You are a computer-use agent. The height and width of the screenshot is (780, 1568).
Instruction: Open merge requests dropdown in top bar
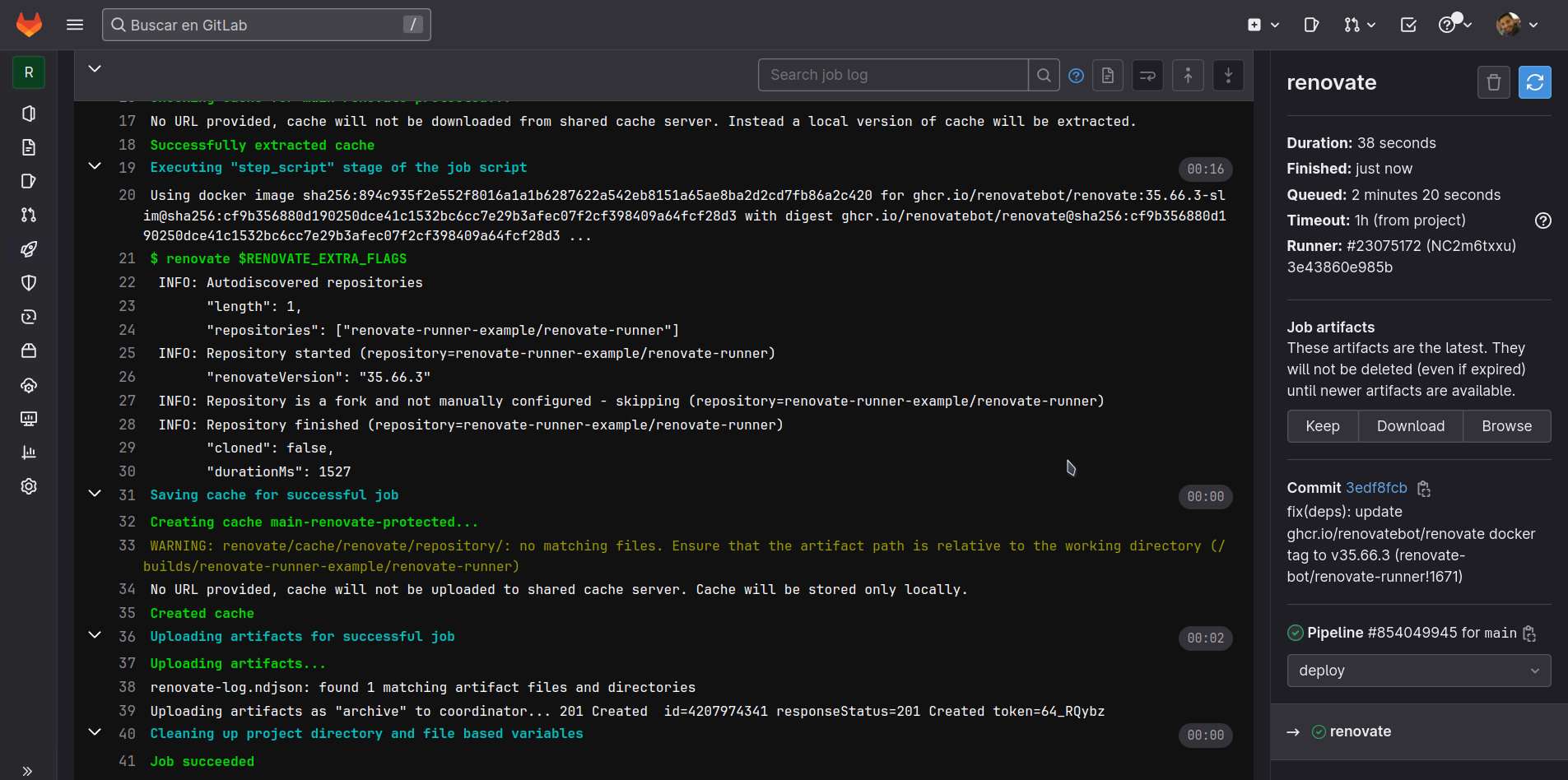[1360, 26]
